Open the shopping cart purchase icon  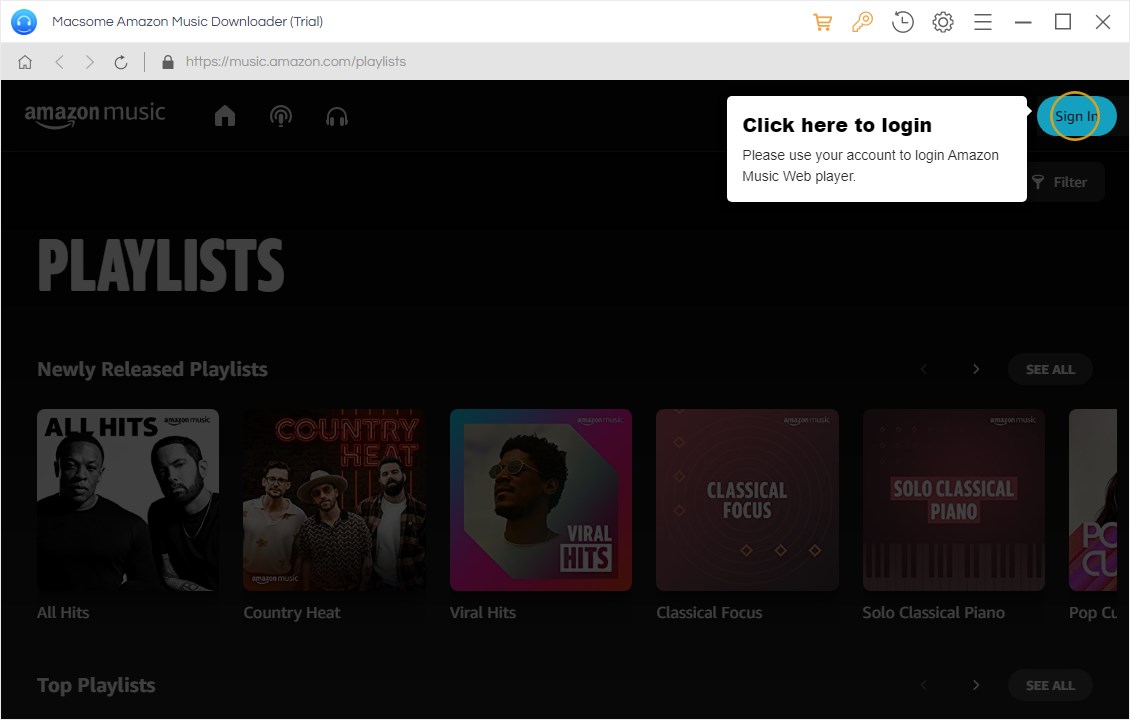pyautogui.click(x=823, y=22)
